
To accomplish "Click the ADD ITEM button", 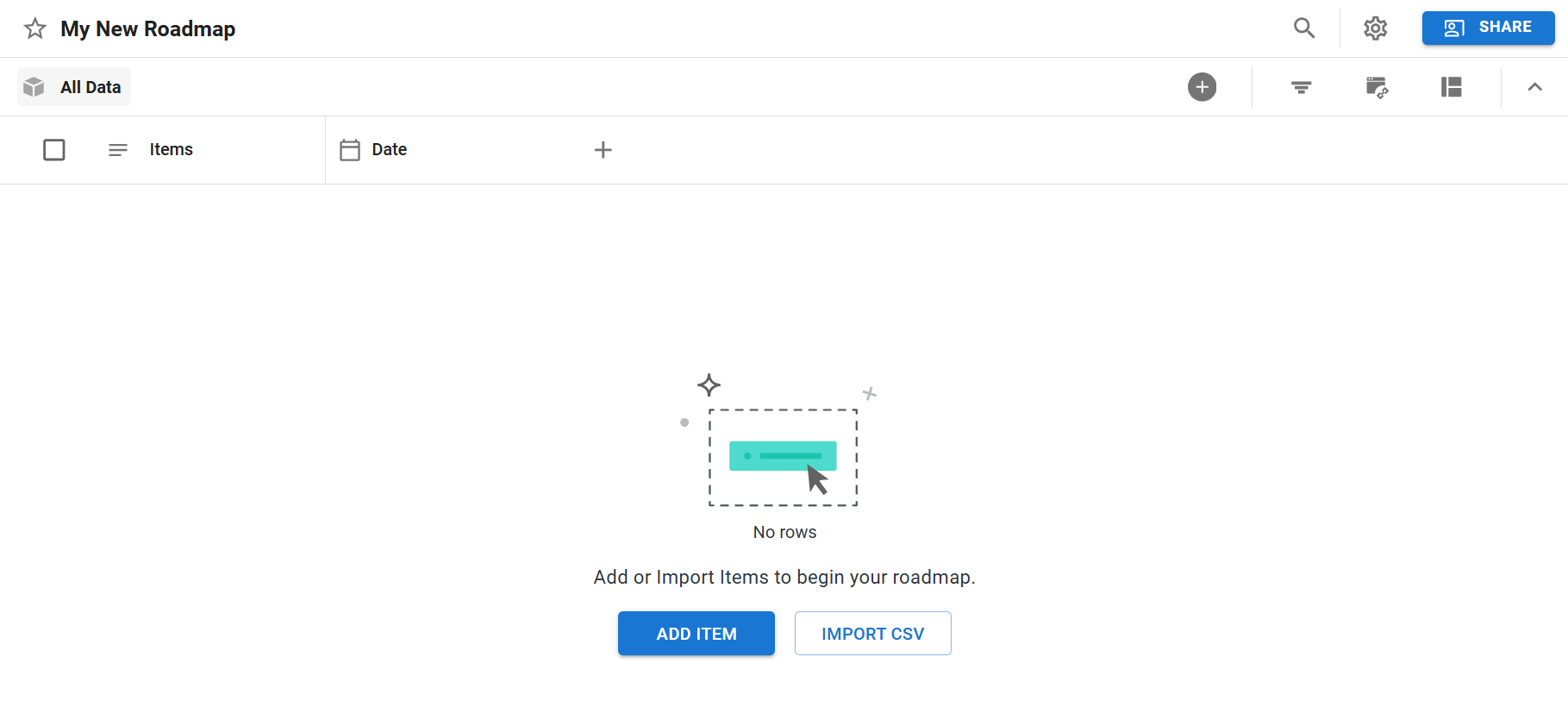I will click(696, 634).
